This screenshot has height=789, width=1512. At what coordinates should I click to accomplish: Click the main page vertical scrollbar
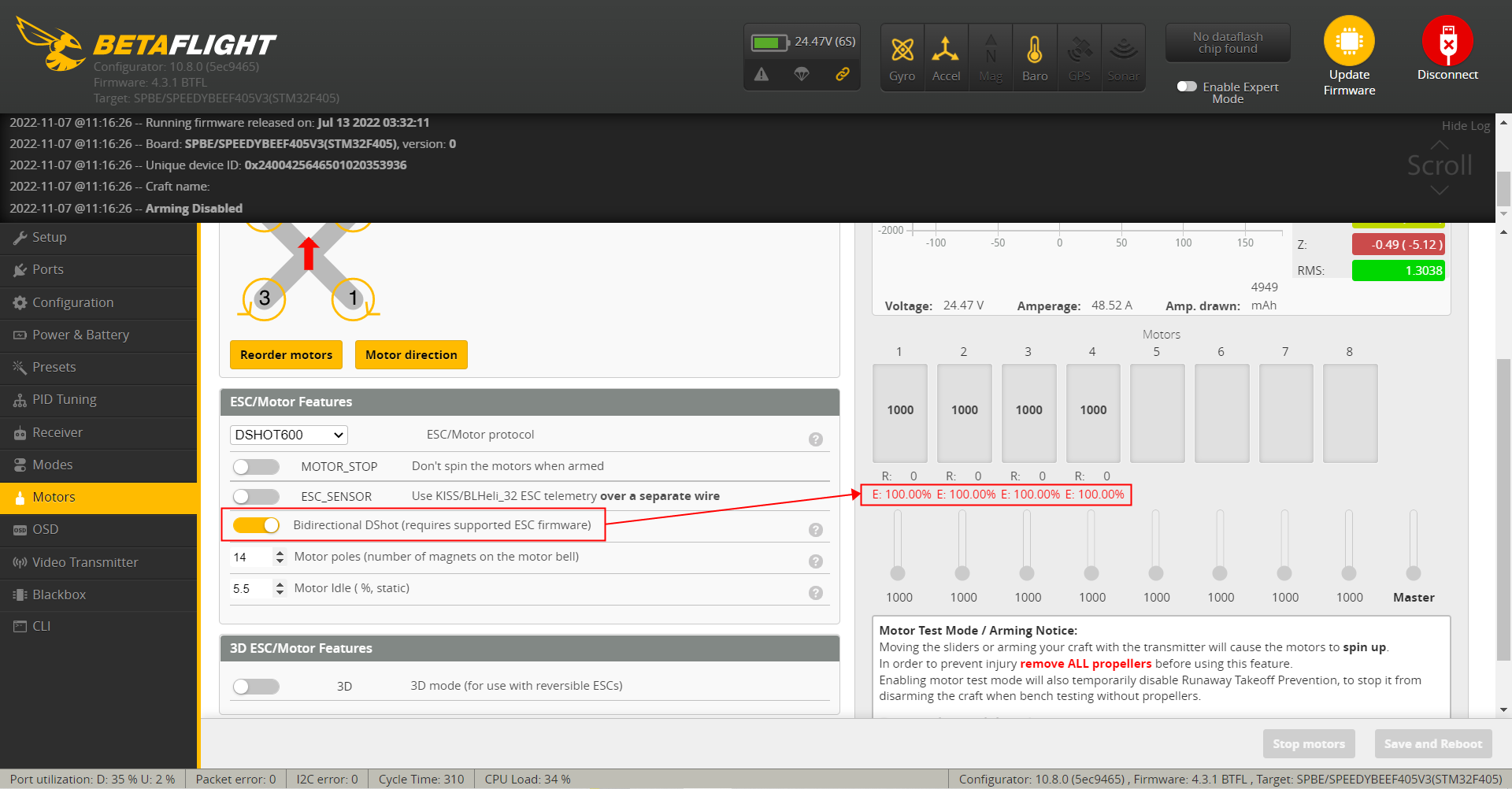pyautogui.click(x=1503, y=509)
